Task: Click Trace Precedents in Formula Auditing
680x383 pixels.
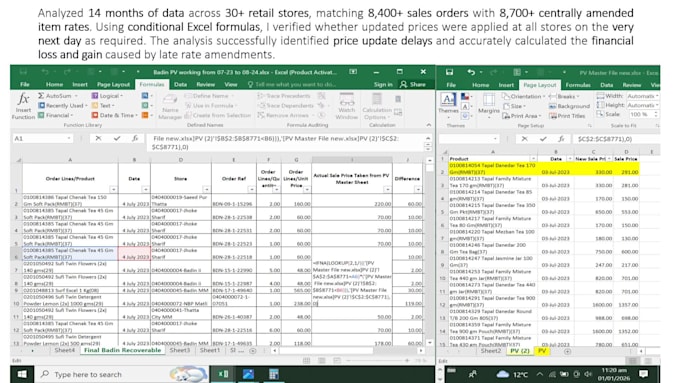Action: coord(284,96)
